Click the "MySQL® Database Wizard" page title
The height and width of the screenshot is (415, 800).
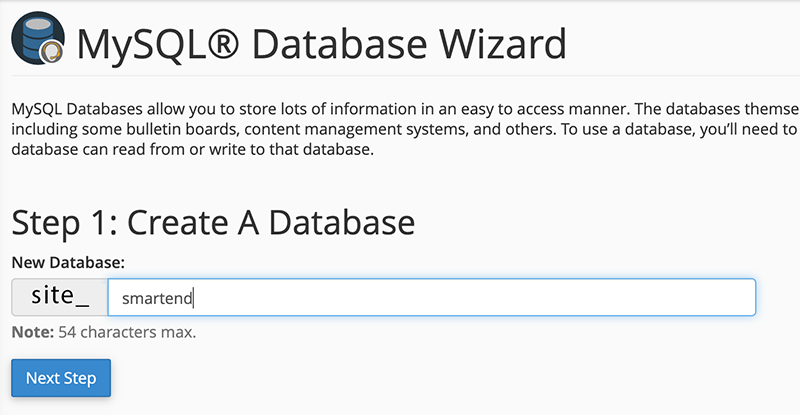(320, 43)
